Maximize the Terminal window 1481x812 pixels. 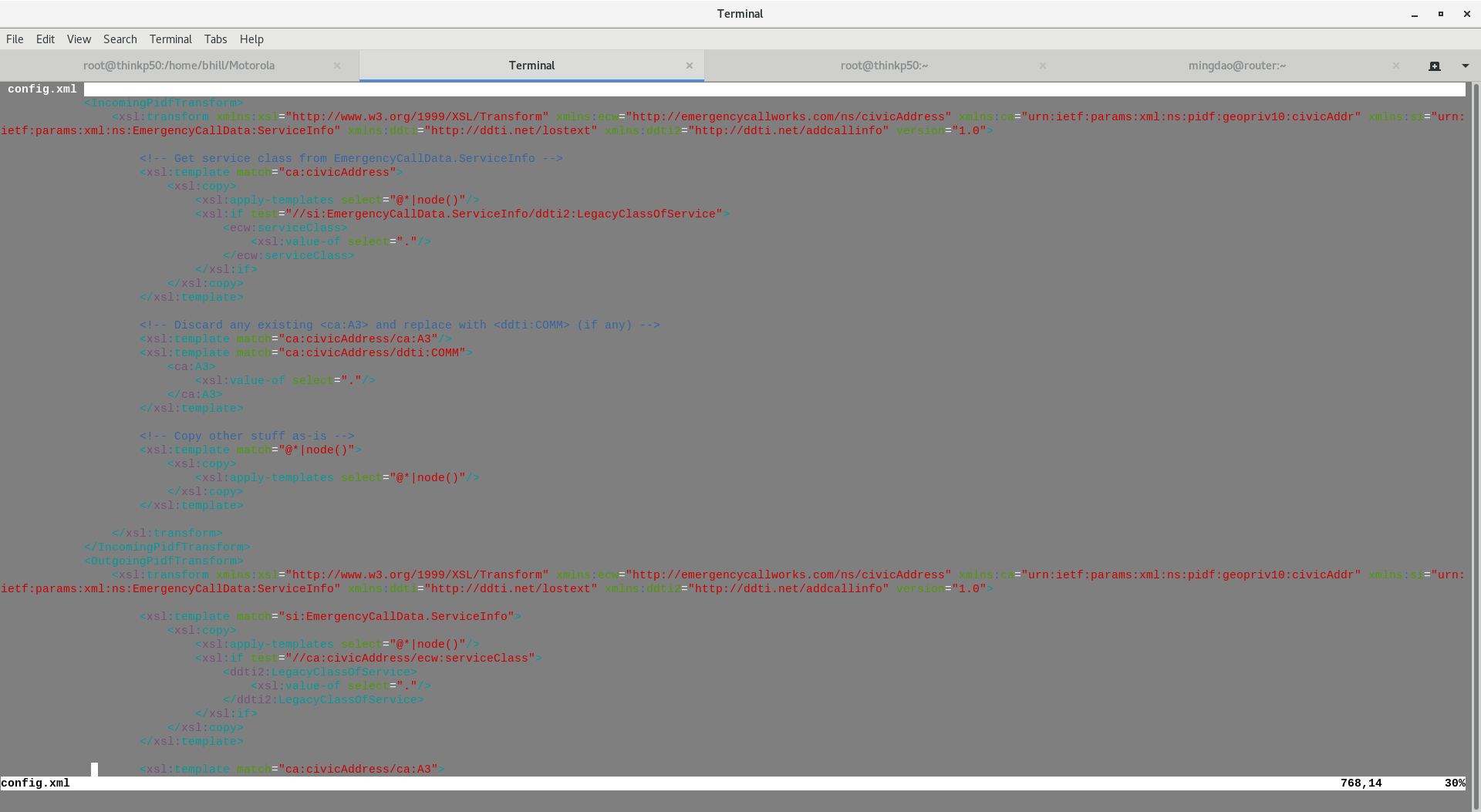tap(1441, 14)
